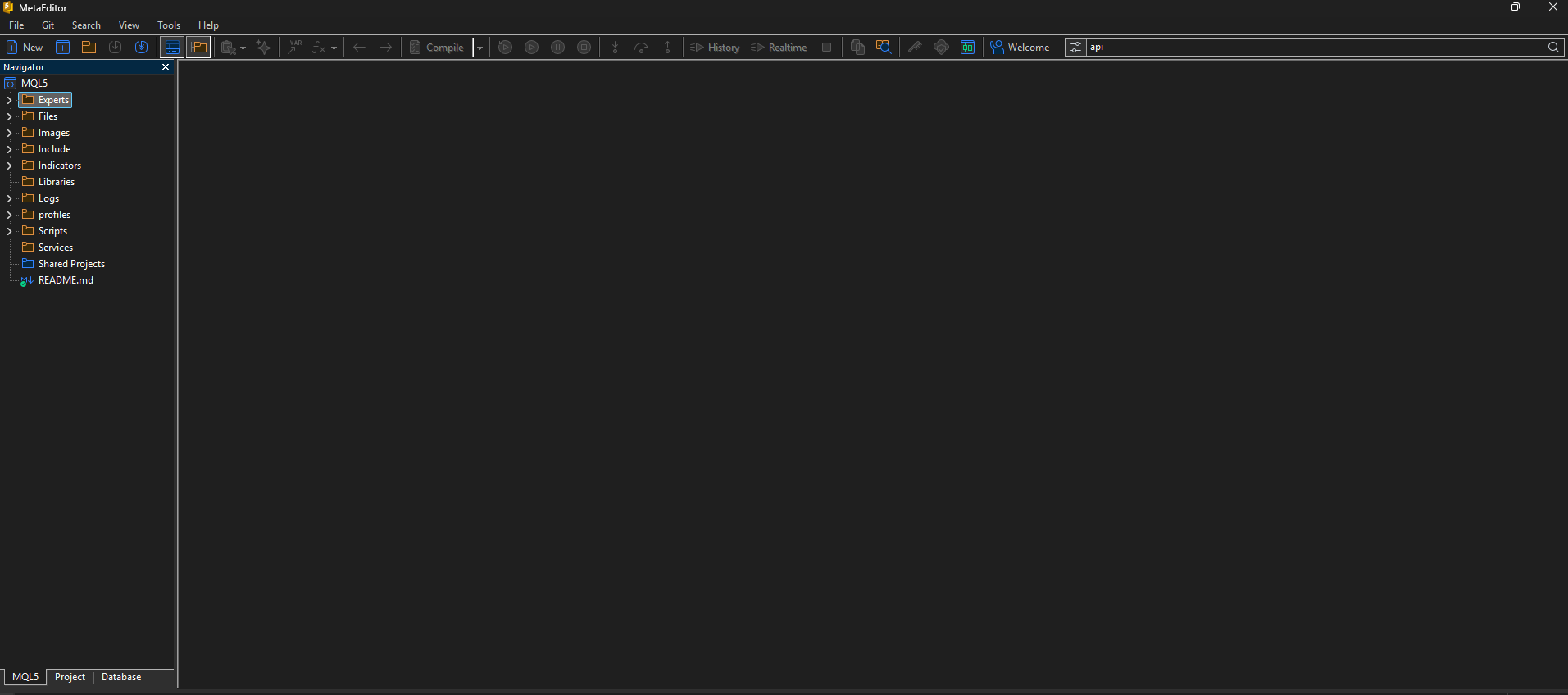Screen dimensions: 1568x695
Task: Click the disabled save clock-arrow icon
Action: click(x=116, y=48)
